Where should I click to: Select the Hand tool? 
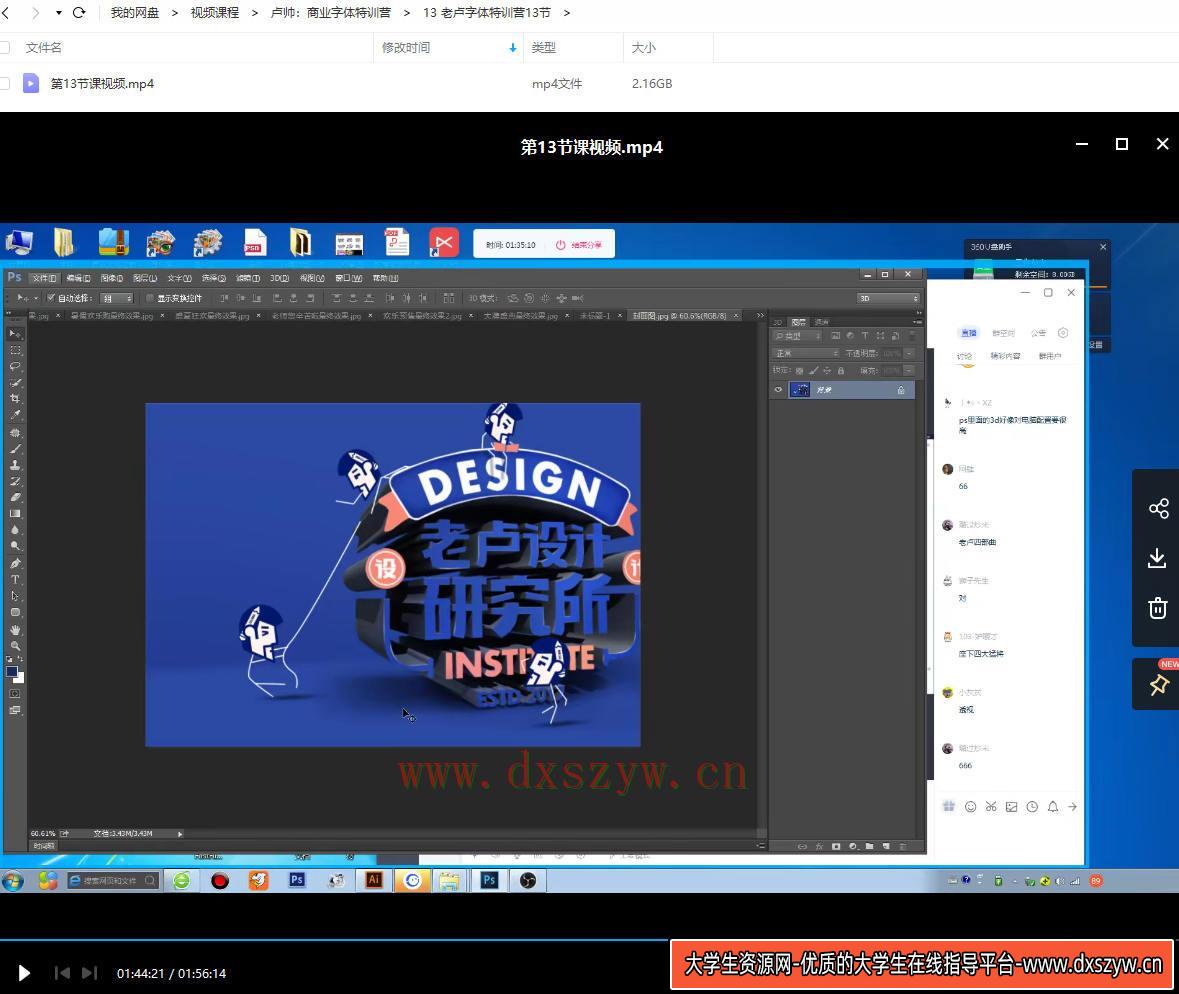(x=15, y=630)
